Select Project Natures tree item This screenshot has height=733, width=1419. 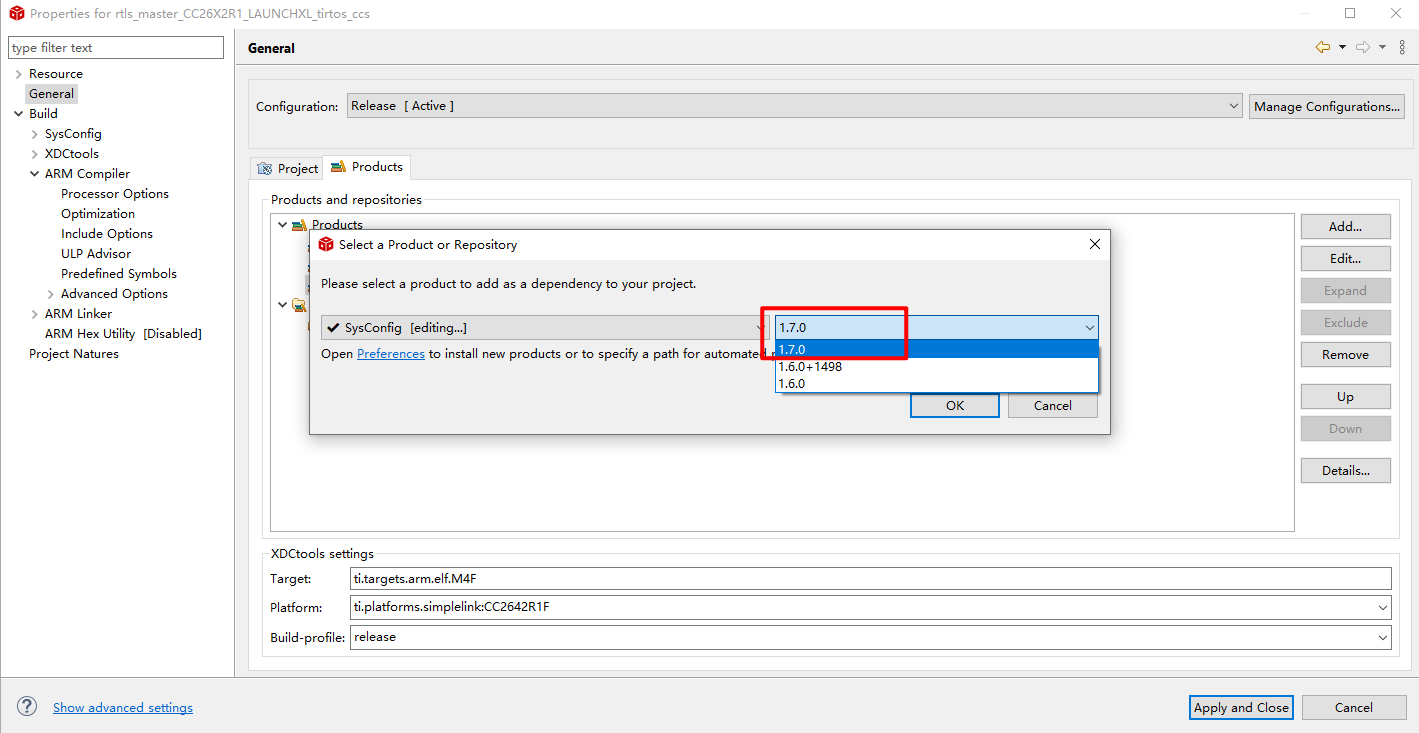pos(74,354)
